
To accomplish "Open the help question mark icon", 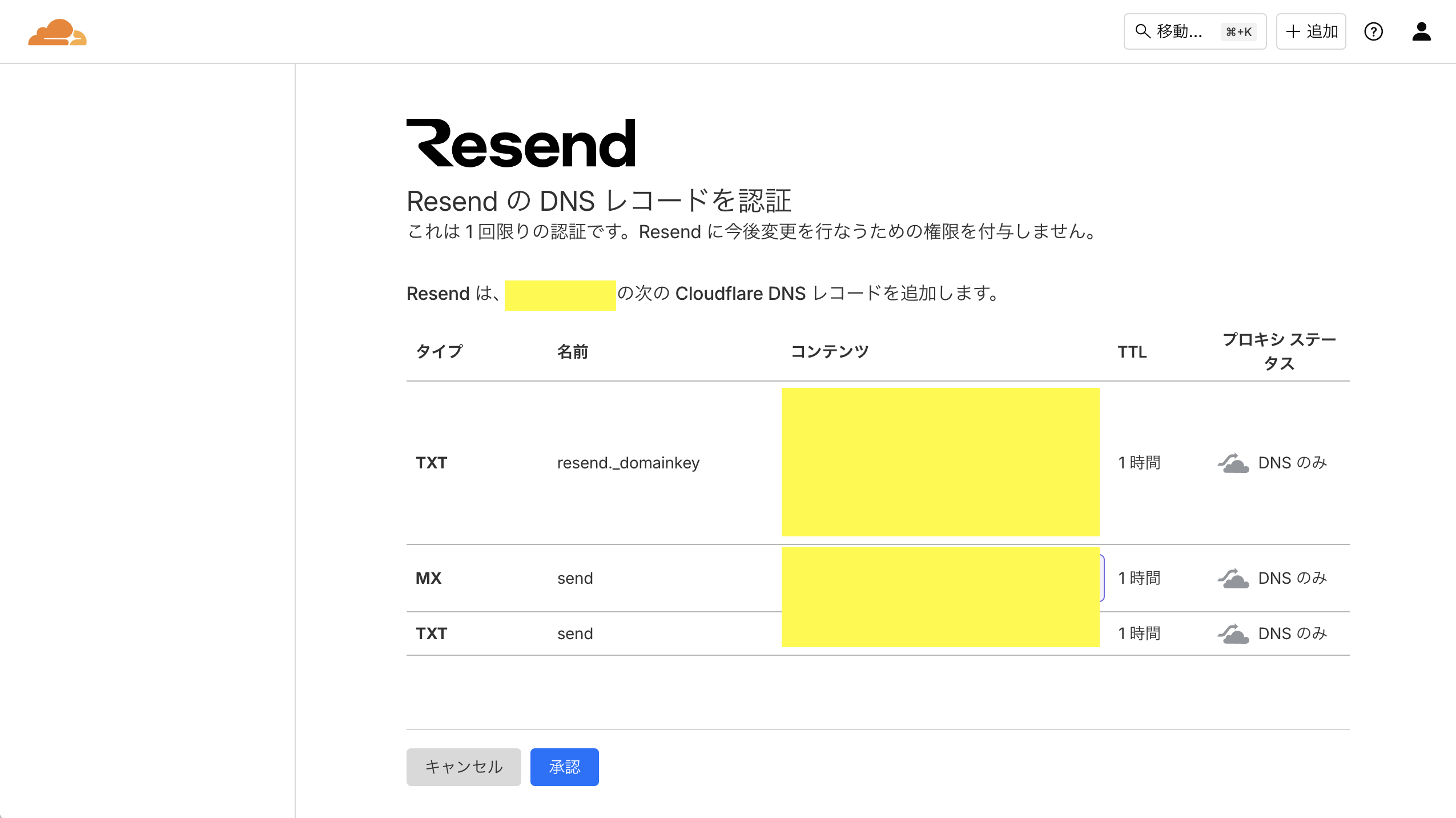I will click(1374, 31).
